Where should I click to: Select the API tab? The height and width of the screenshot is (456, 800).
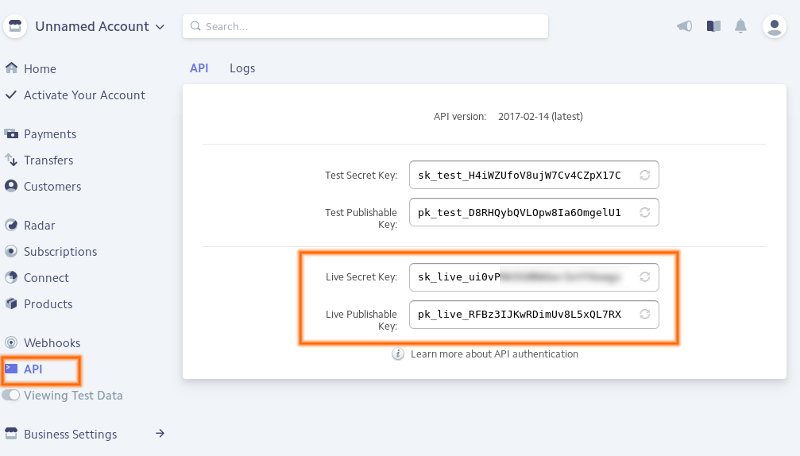199,68
